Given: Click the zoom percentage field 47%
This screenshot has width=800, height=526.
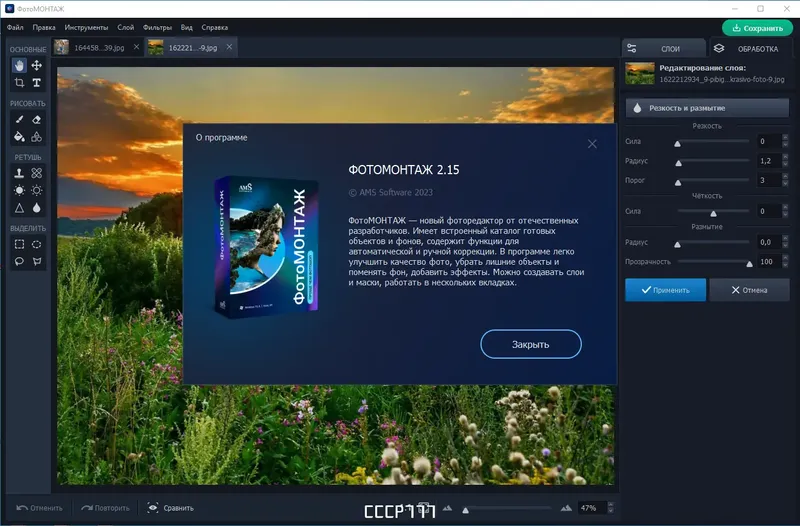Looking at the screenshot, I should point(592,508).
